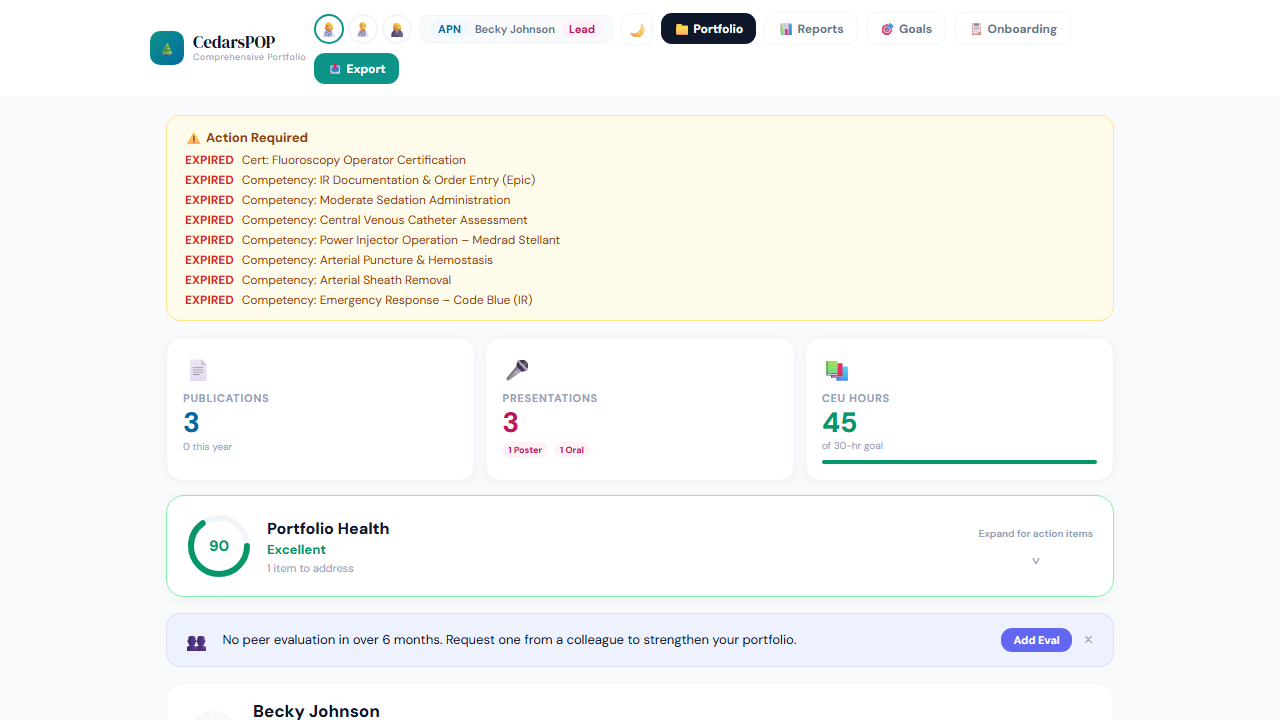Toggle dark mode with the moon icon
The width and height of the screenshot is (1280, 720).
637,29
